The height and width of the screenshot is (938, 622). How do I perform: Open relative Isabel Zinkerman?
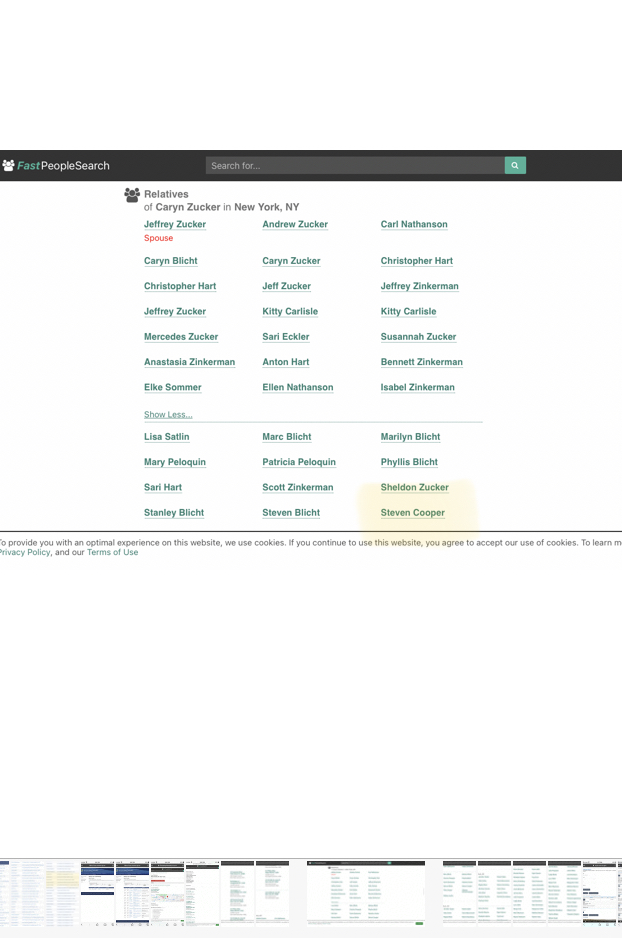(417, 387)
